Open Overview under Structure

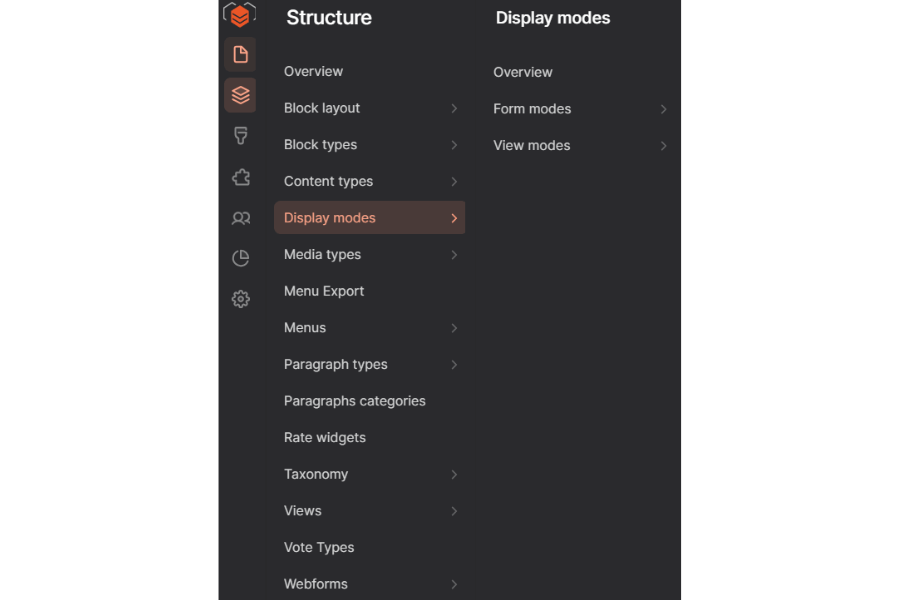(x=313, y=71)
